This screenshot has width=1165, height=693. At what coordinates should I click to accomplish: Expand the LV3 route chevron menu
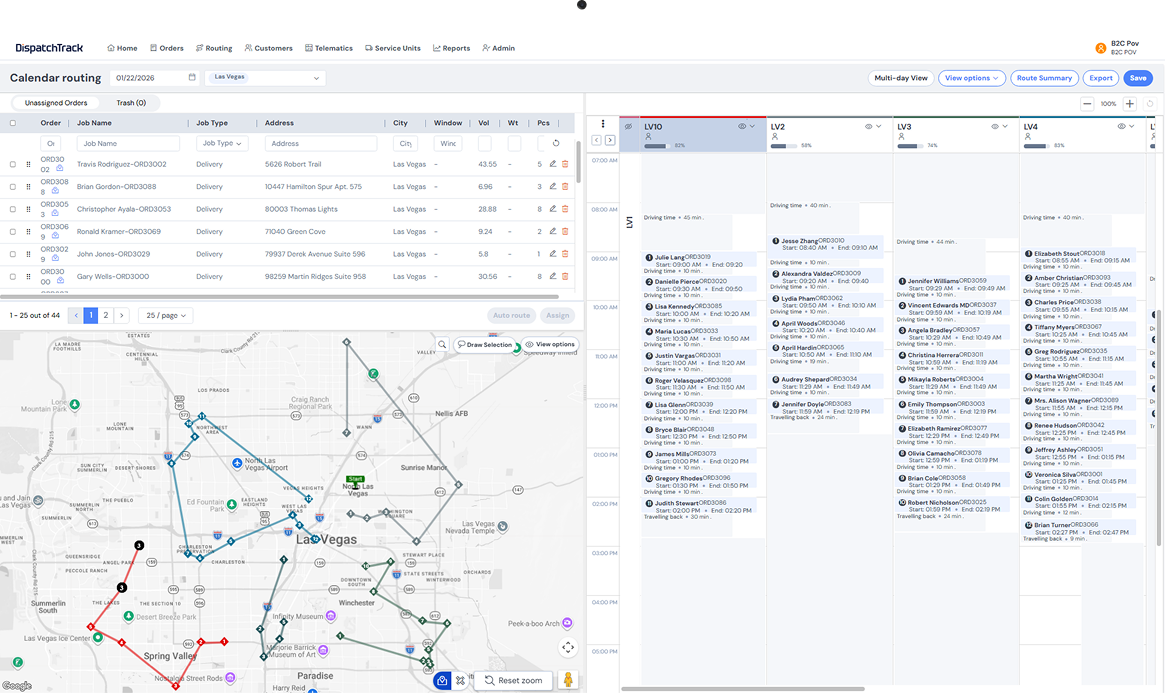point(1005,126)
